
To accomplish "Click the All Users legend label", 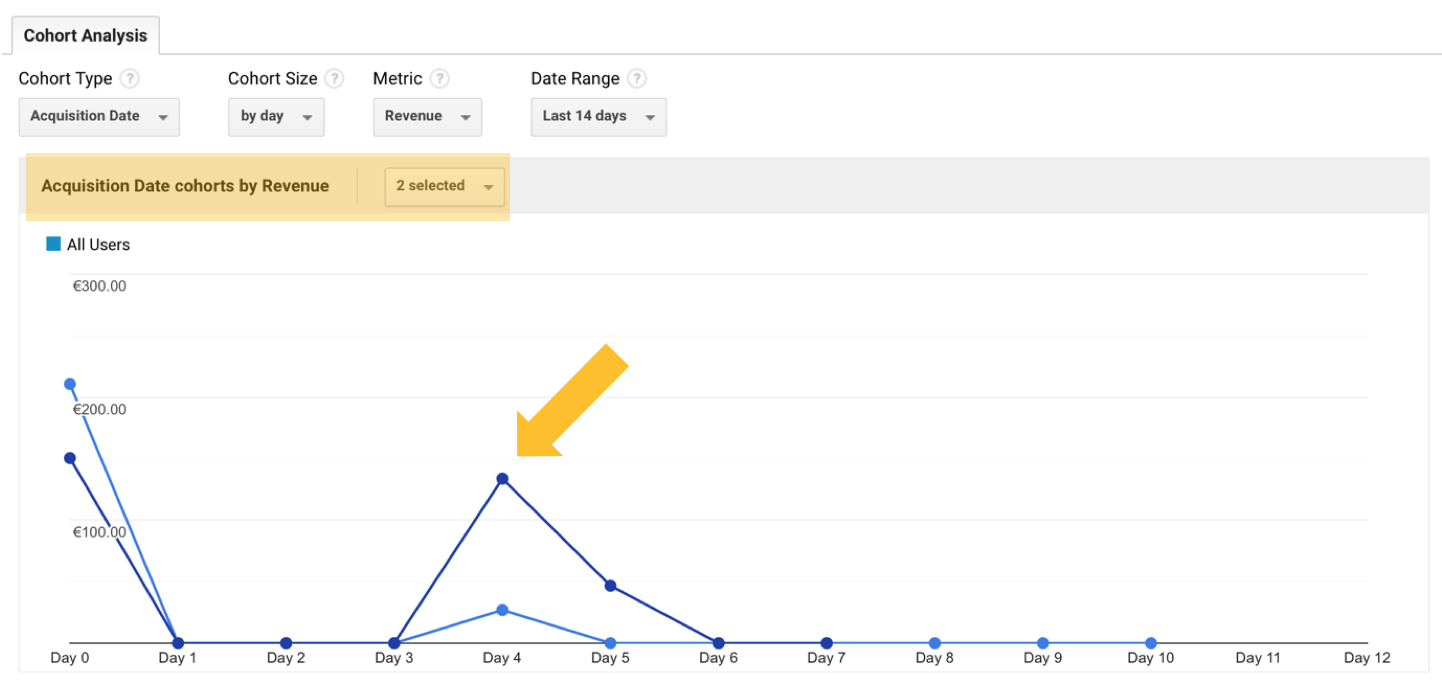I will click(x=98, y=245).
